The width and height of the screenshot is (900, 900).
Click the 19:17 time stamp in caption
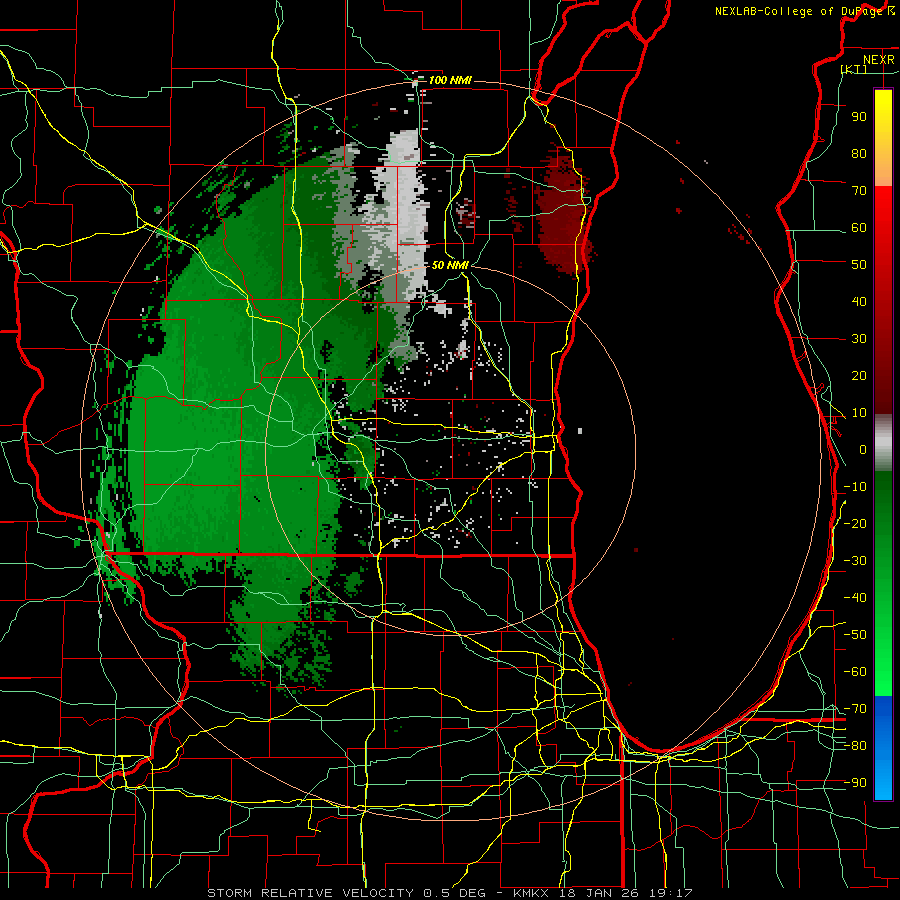tap(672, 893)
